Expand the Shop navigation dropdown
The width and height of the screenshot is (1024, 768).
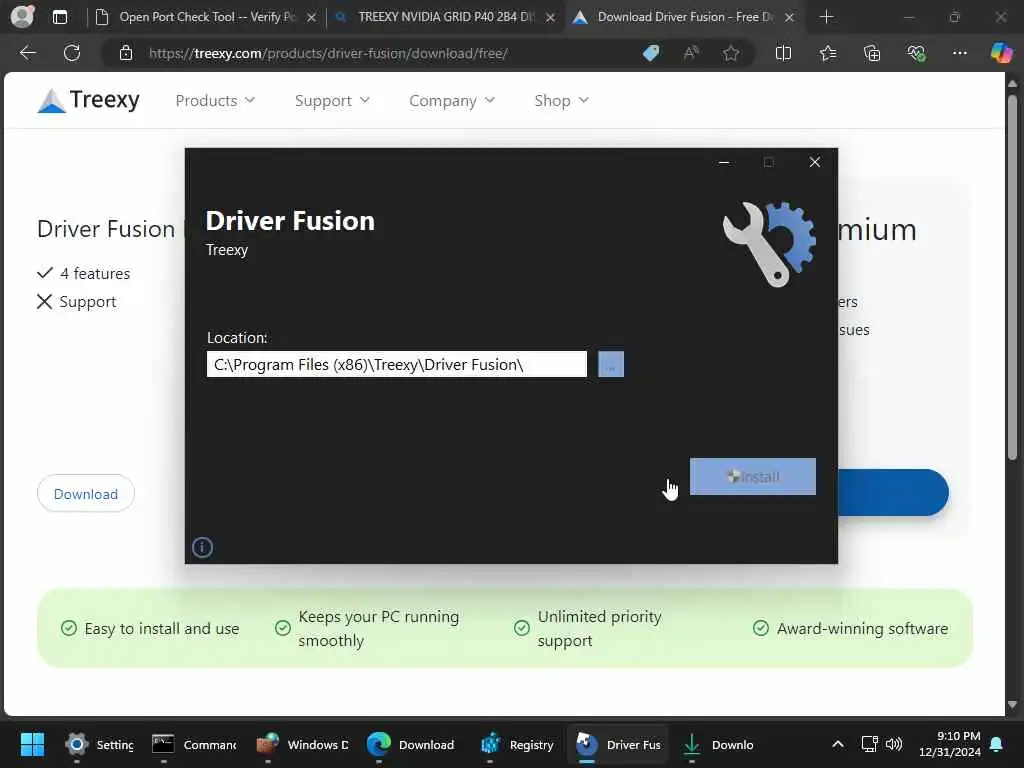(562, 101)
